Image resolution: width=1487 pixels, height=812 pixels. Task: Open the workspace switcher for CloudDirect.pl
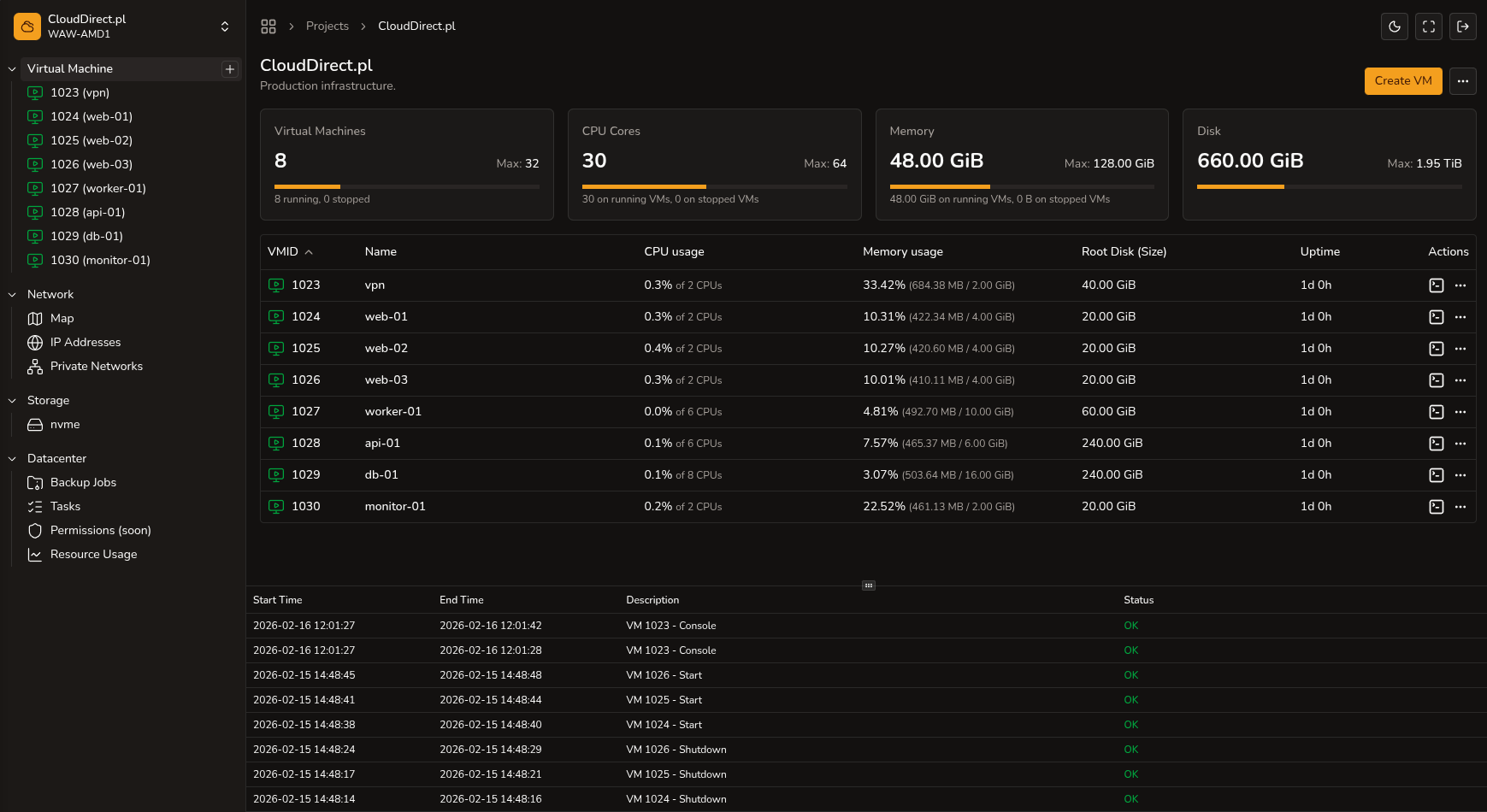pyautogui.click(x=225, y=26)
